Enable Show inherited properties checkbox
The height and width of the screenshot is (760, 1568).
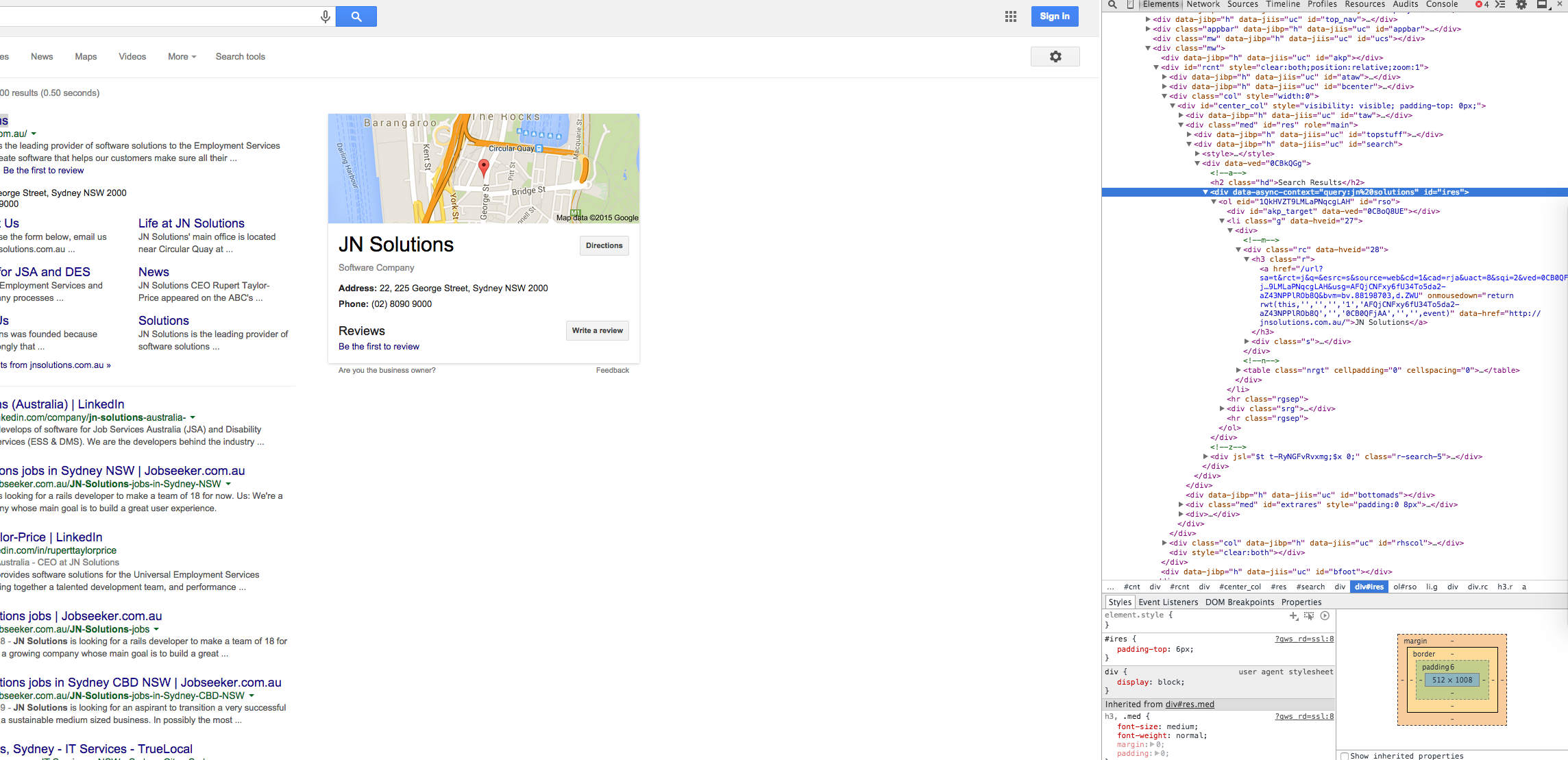point(1345,756)
